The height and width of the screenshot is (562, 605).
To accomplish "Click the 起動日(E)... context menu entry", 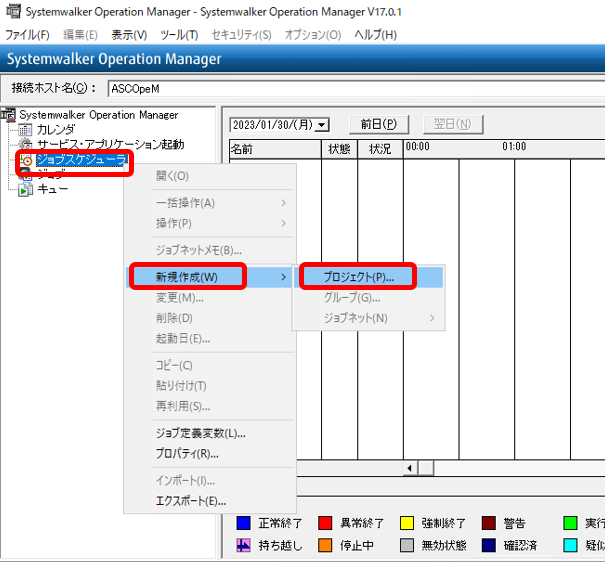I will pos(183,338).
